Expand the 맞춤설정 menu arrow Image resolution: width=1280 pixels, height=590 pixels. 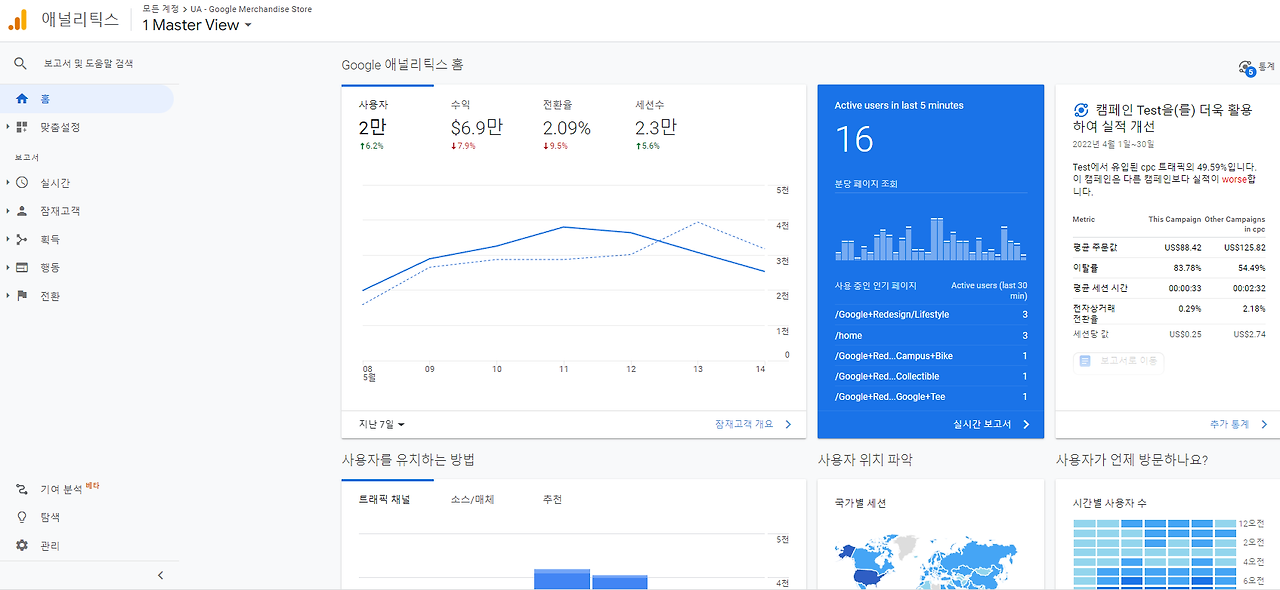pos(8,127)
